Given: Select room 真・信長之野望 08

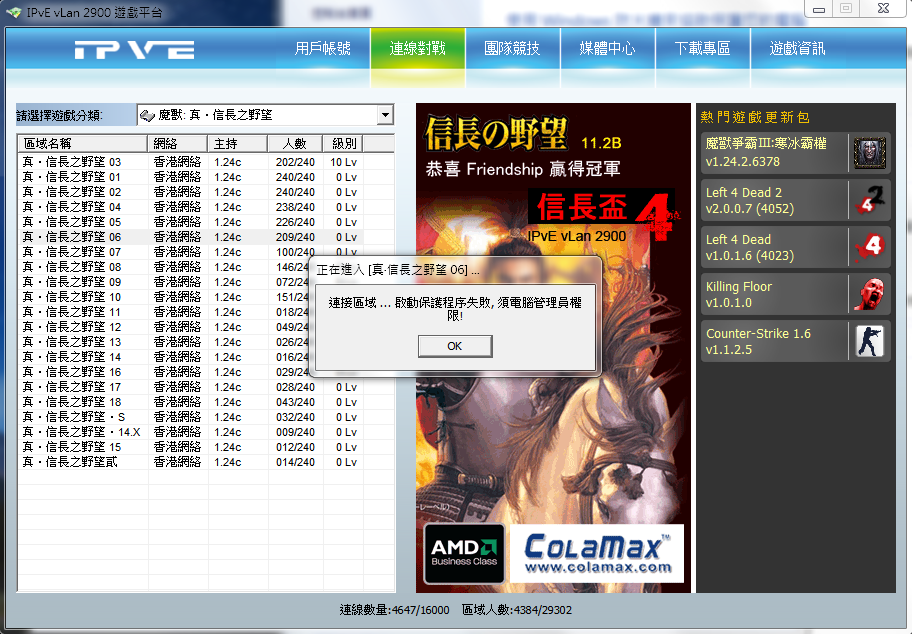Looking at the screenshot, I should (x=164, y=267).
